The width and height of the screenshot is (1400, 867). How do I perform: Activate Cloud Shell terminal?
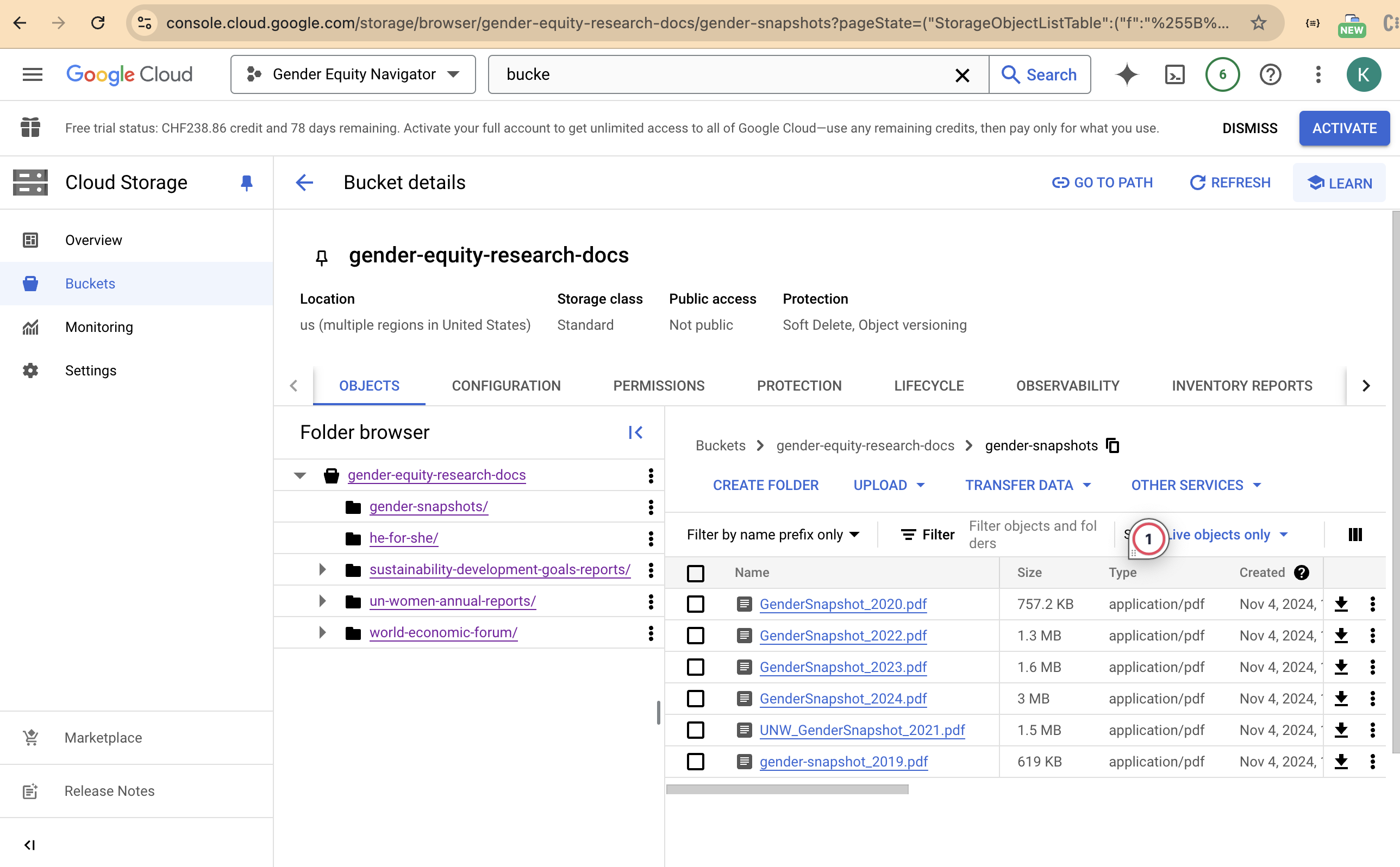coord(1173,74)
